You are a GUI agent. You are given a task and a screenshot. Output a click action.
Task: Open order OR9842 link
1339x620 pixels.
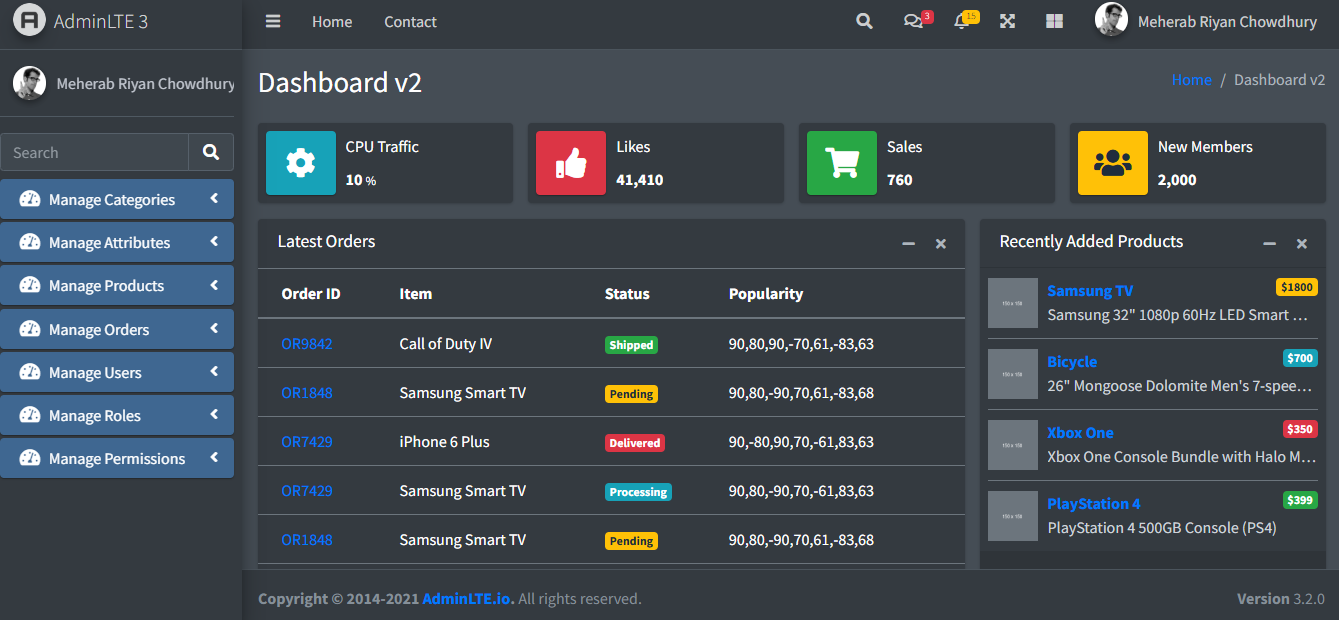pyautogui.click(x=307, y=344)
